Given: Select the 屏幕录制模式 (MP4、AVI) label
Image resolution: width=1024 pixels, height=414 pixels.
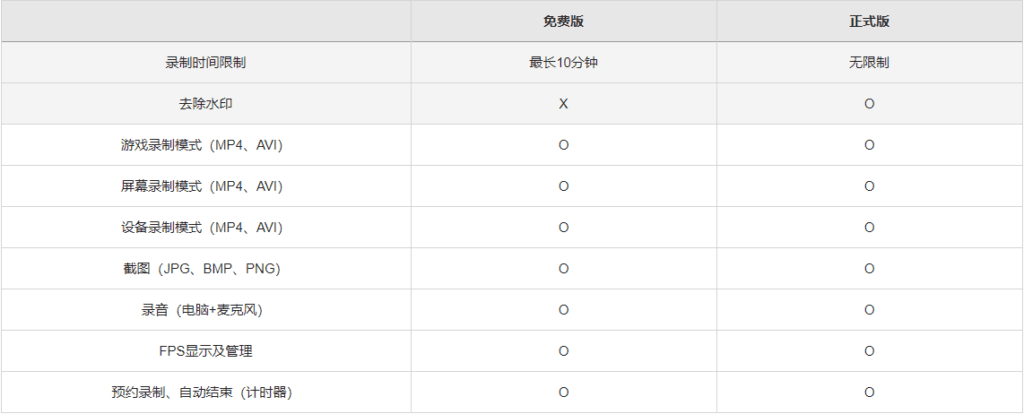Looking at the screenshot, I should pos(205,186).
